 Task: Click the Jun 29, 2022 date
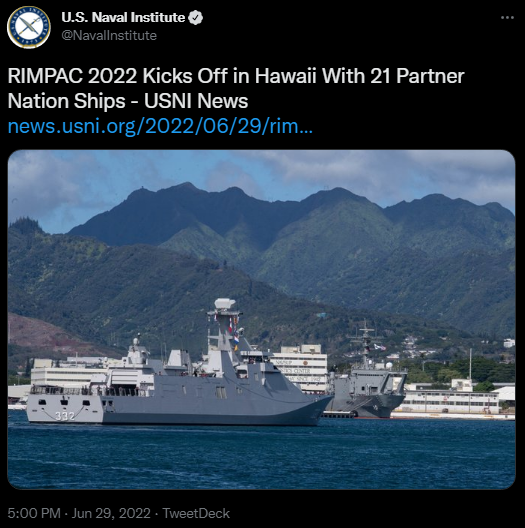pyautogui.click(x=111, y=514)
